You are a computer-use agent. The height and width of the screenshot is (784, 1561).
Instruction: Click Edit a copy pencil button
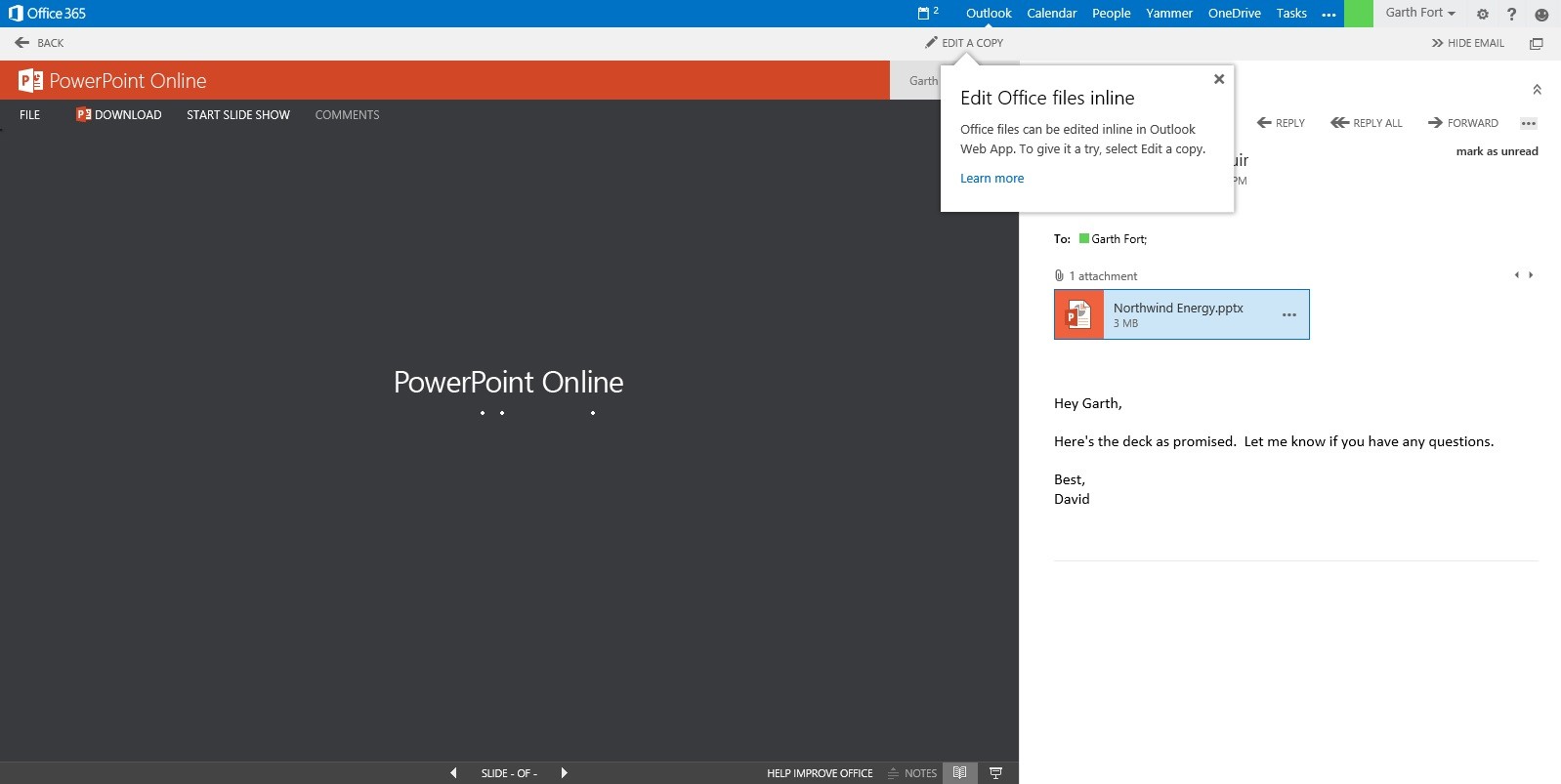pos(964,43)
